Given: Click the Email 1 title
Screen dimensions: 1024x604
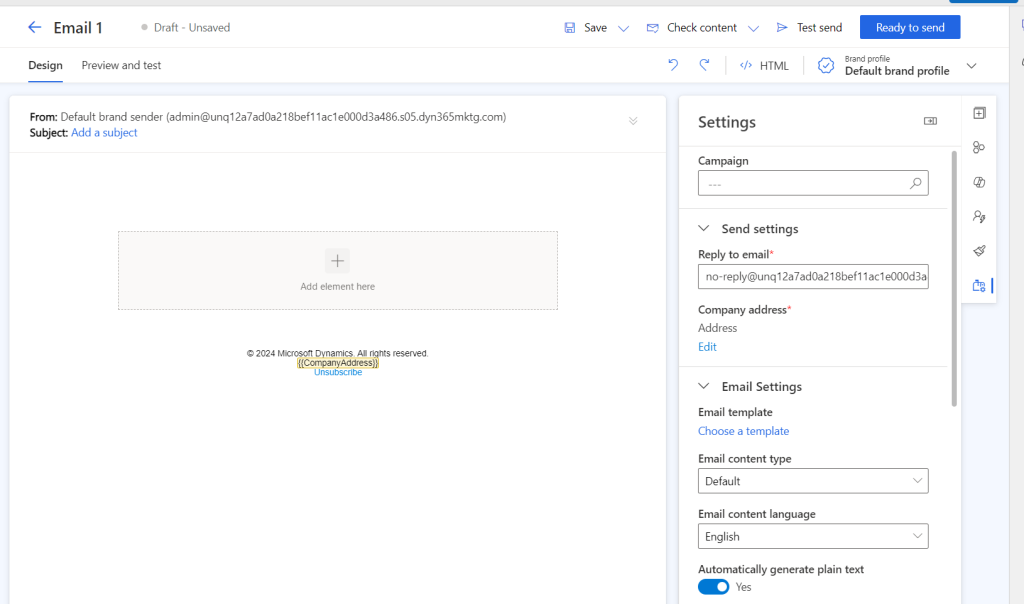Looking at the screenshot, I should 78,27.
